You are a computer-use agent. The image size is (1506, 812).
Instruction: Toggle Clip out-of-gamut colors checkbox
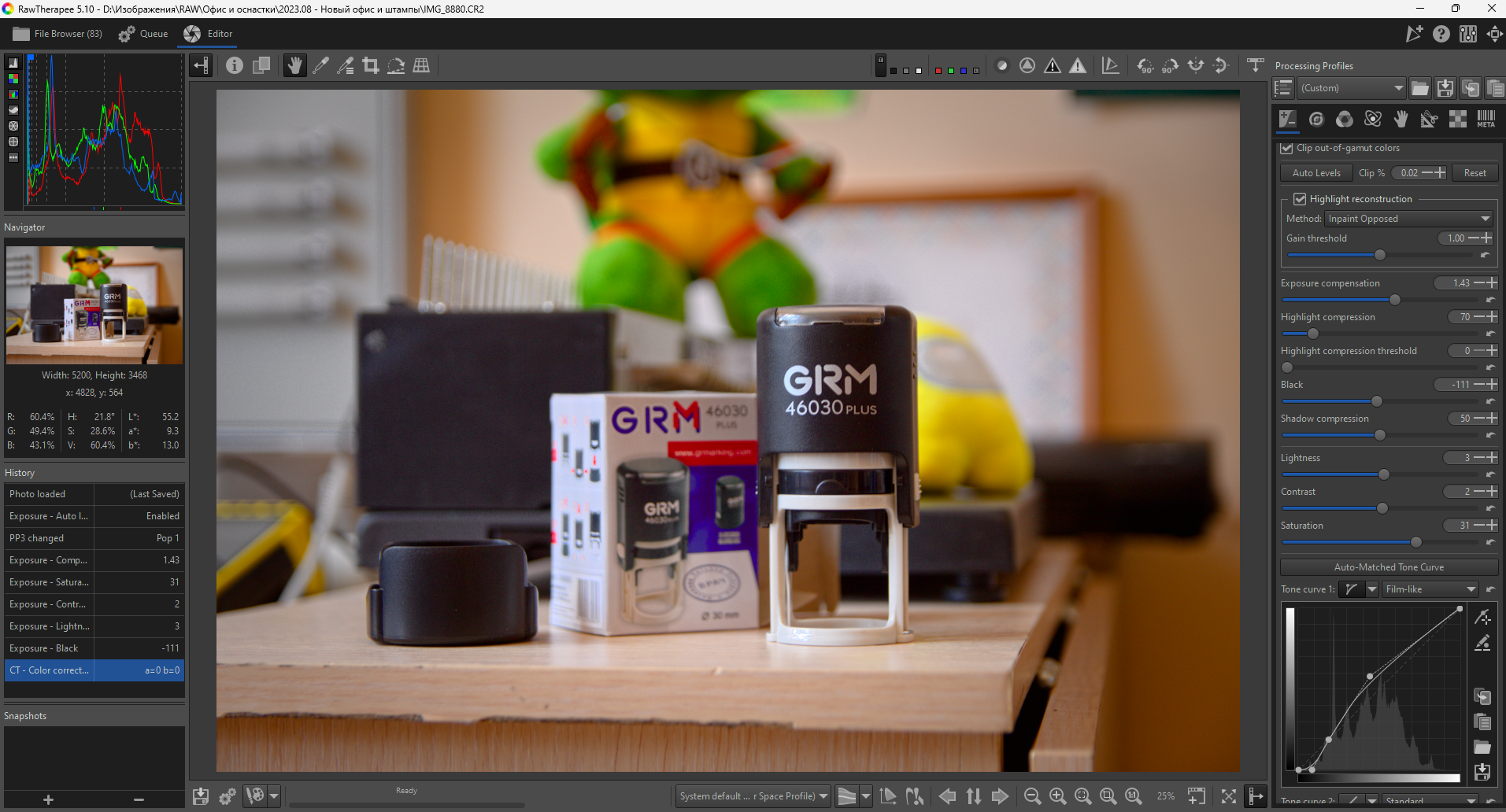click(1287, 148)
